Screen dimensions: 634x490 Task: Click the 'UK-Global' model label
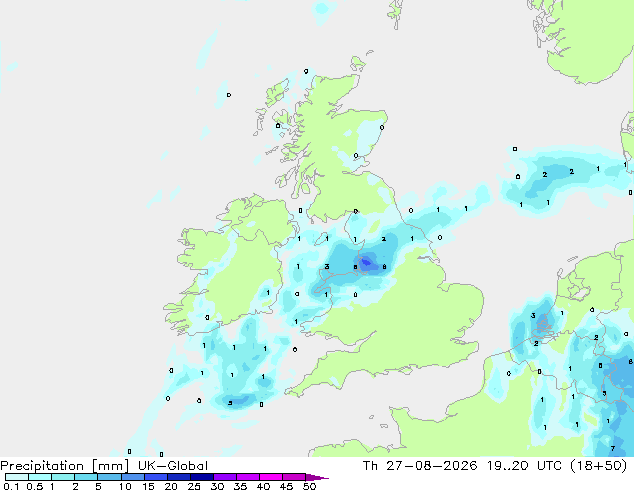173,466
